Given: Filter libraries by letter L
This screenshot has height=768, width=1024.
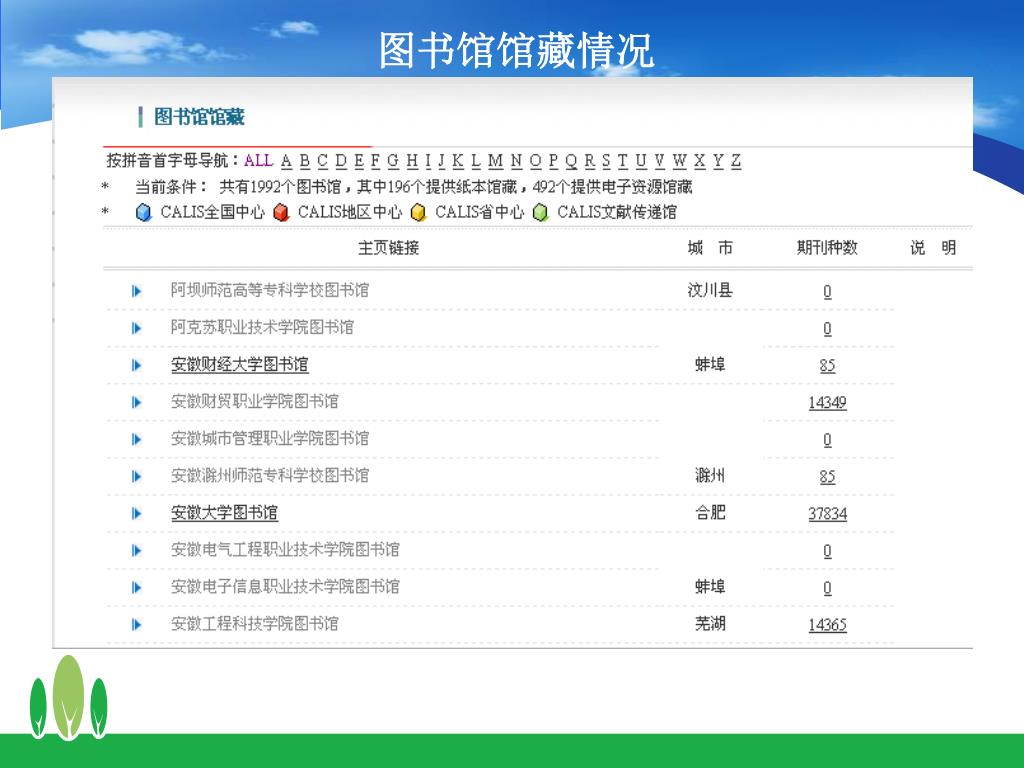Looking at the screenshot, I should 476,161.
